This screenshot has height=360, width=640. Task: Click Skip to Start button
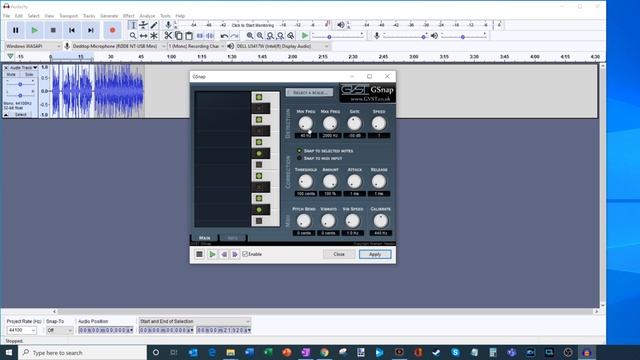pyautogui.click(x=72, y=30)
